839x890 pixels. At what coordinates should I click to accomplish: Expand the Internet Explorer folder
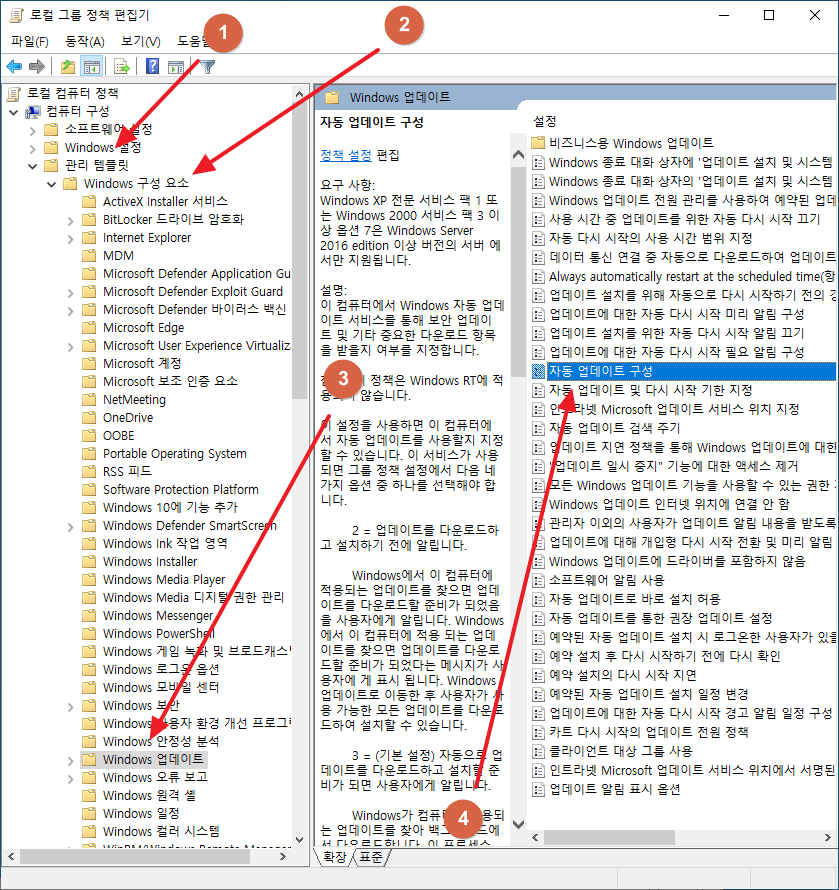click(70, 239)
